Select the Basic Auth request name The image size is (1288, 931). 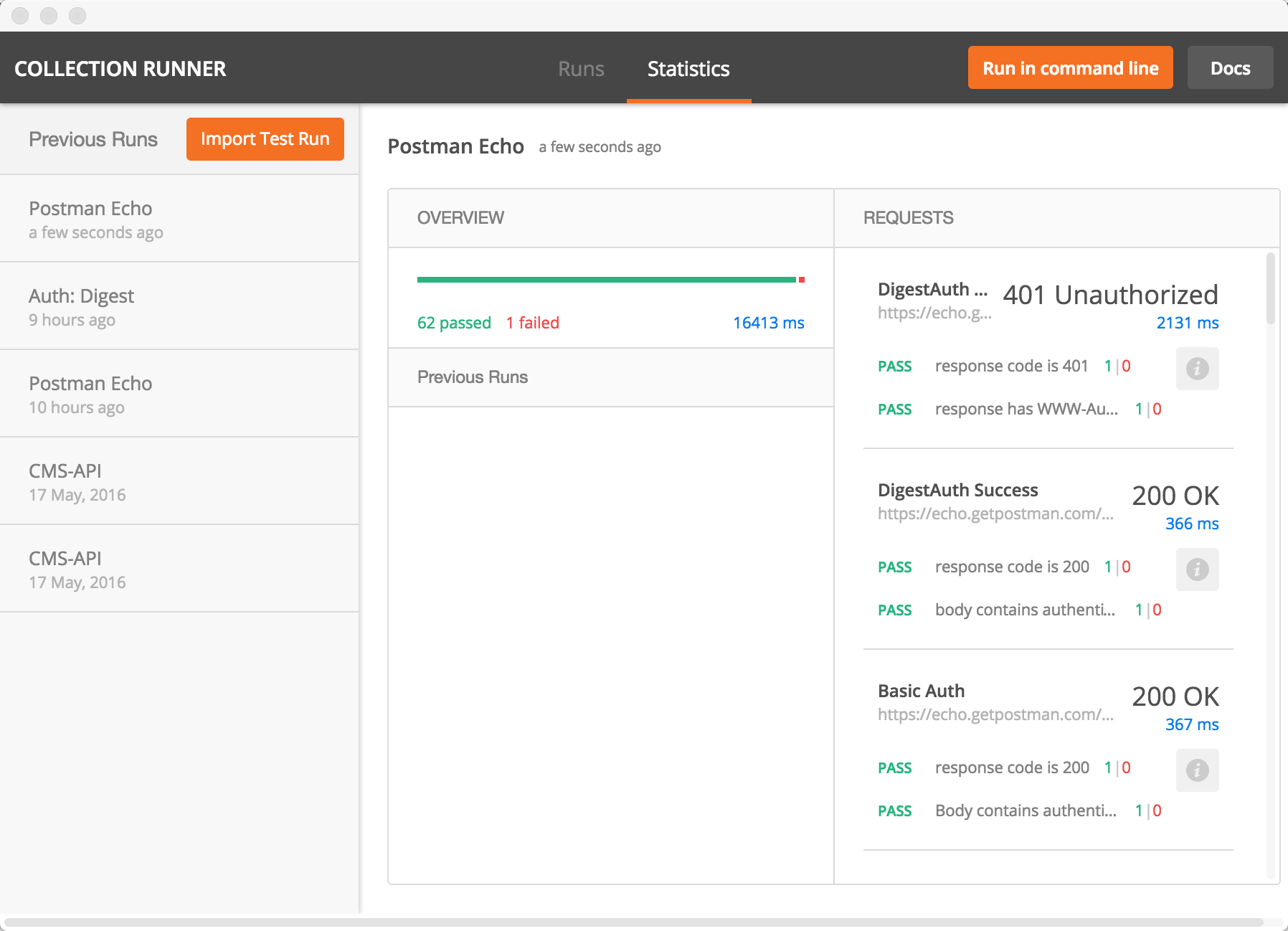click(x=921, y=691)
